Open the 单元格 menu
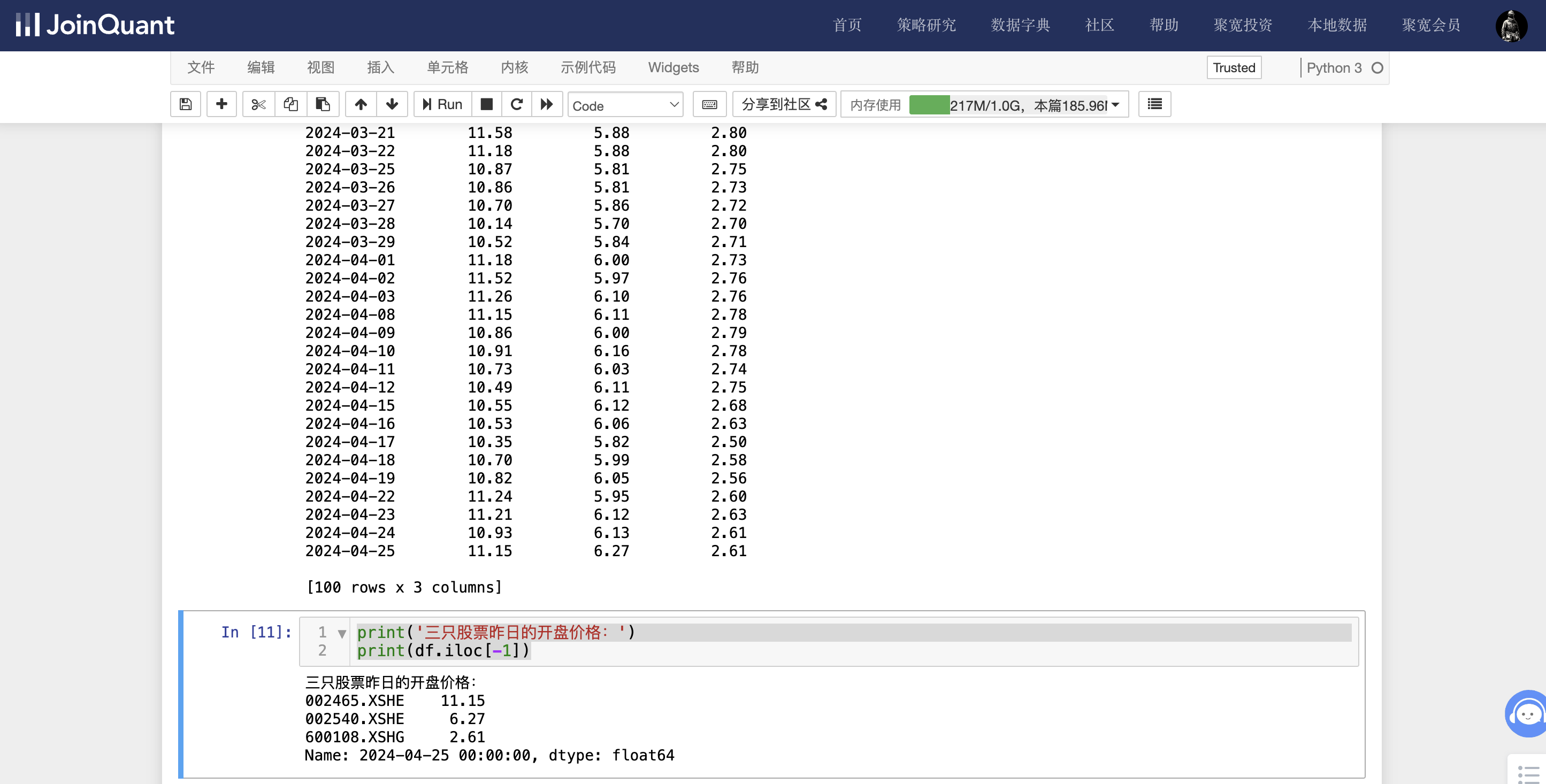The width and height of the screenshot is (1546, 784). pos(447,67)
